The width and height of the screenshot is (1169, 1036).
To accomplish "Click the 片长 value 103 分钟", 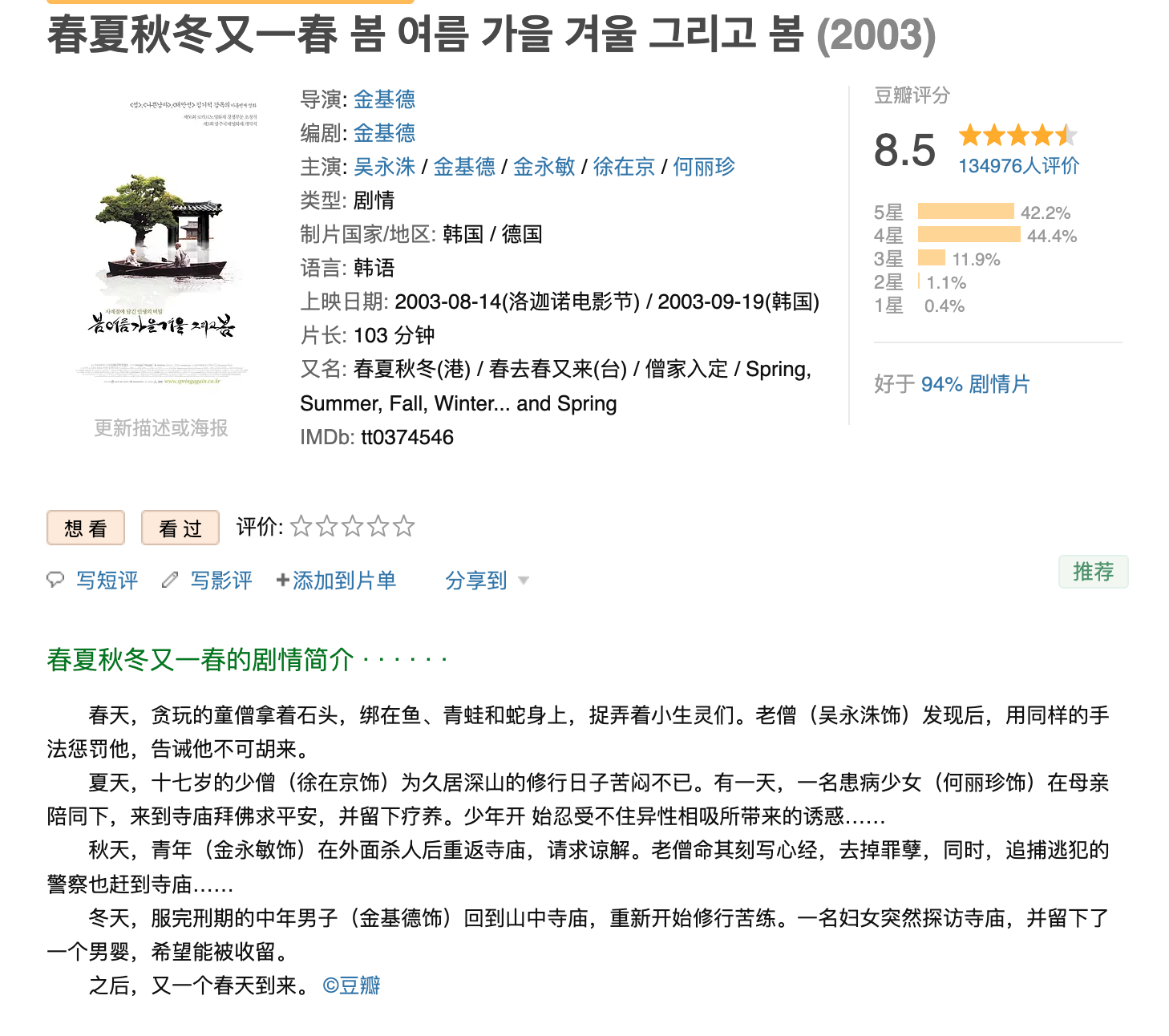I will click(x=394, y=335).
